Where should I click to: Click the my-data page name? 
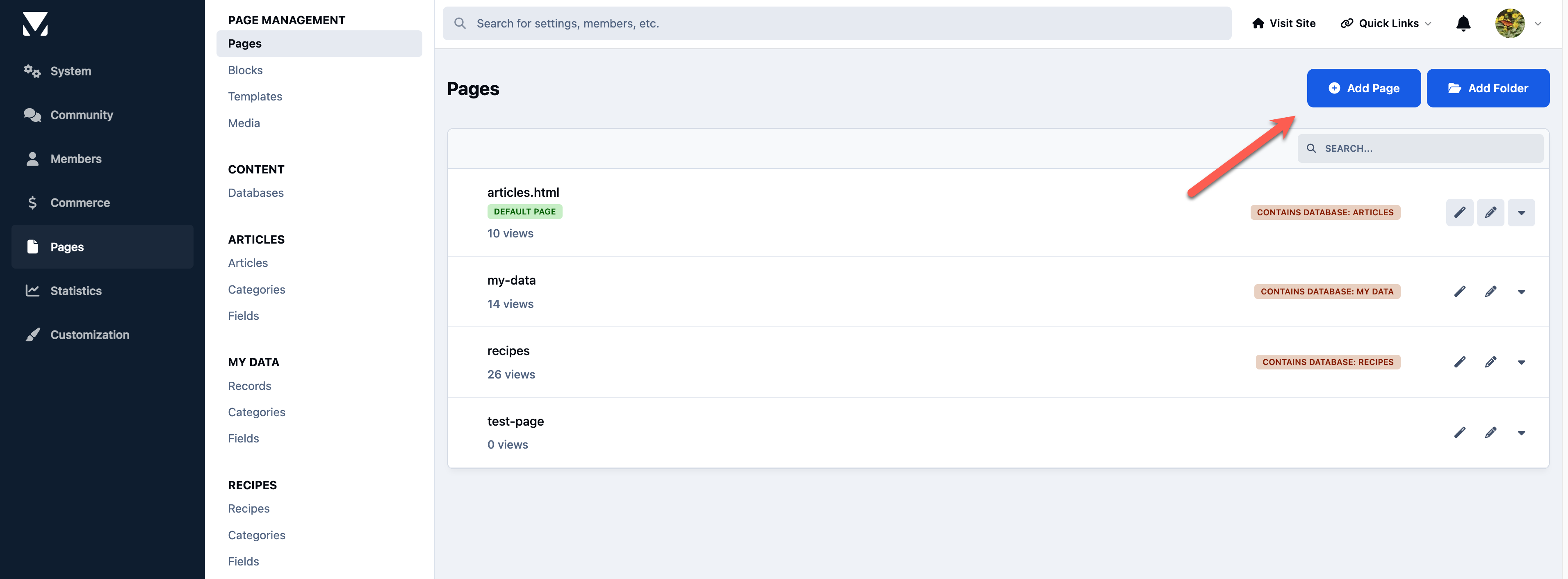(x=511, y=280)
